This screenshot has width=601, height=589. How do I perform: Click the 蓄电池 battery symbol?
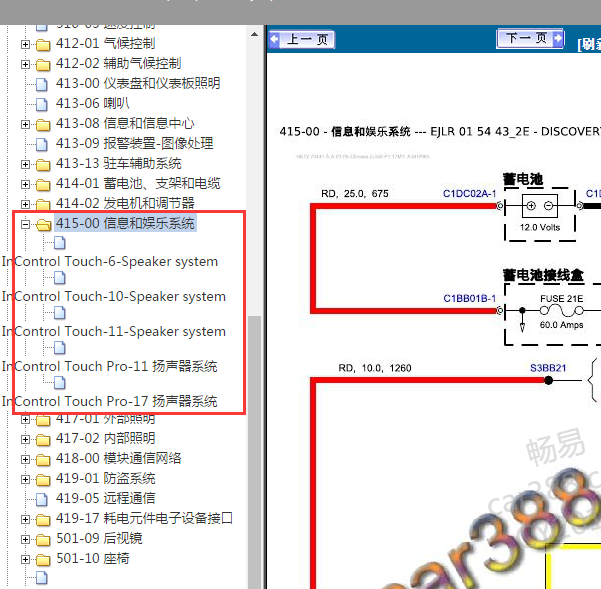click(x=540, y=206)
